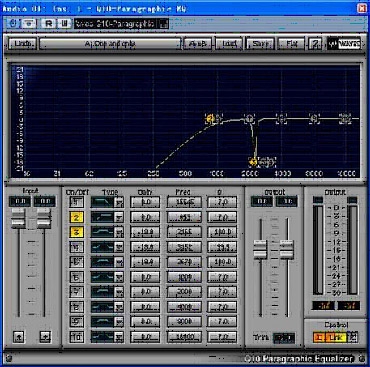Select band 10 frequency value field
The height and width of the screenshot is (367, 370).
(184, 337)
